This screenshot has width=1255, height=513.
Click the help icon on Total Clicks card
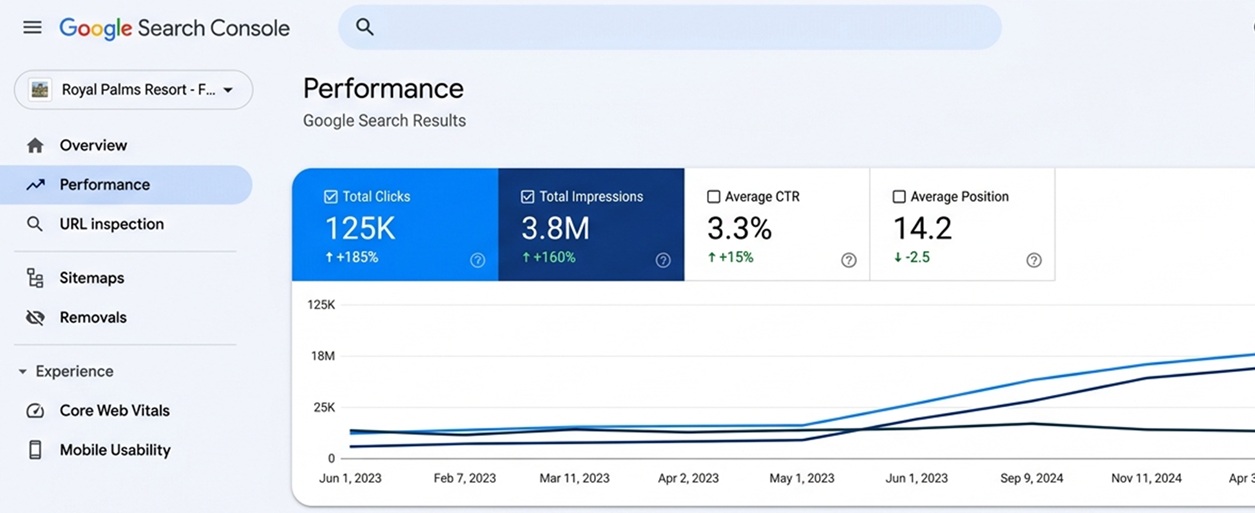tap(478, 260)
